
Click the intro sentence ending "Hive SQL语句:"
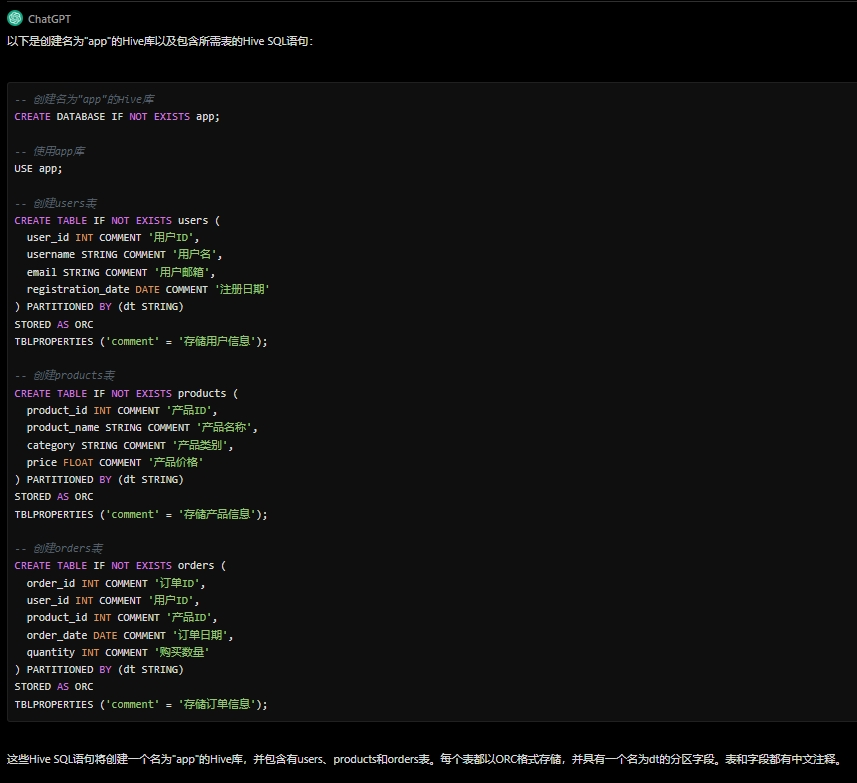[x=160, y=42]
